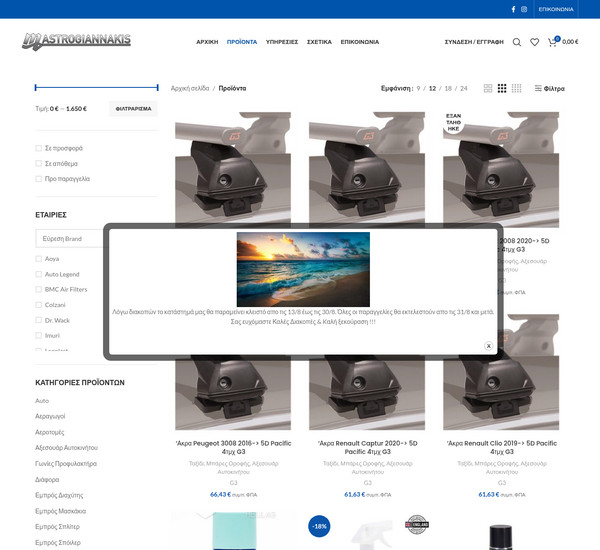Switch to two-column grid view
The height and width of the screenshot is (550, 600).
488,88
